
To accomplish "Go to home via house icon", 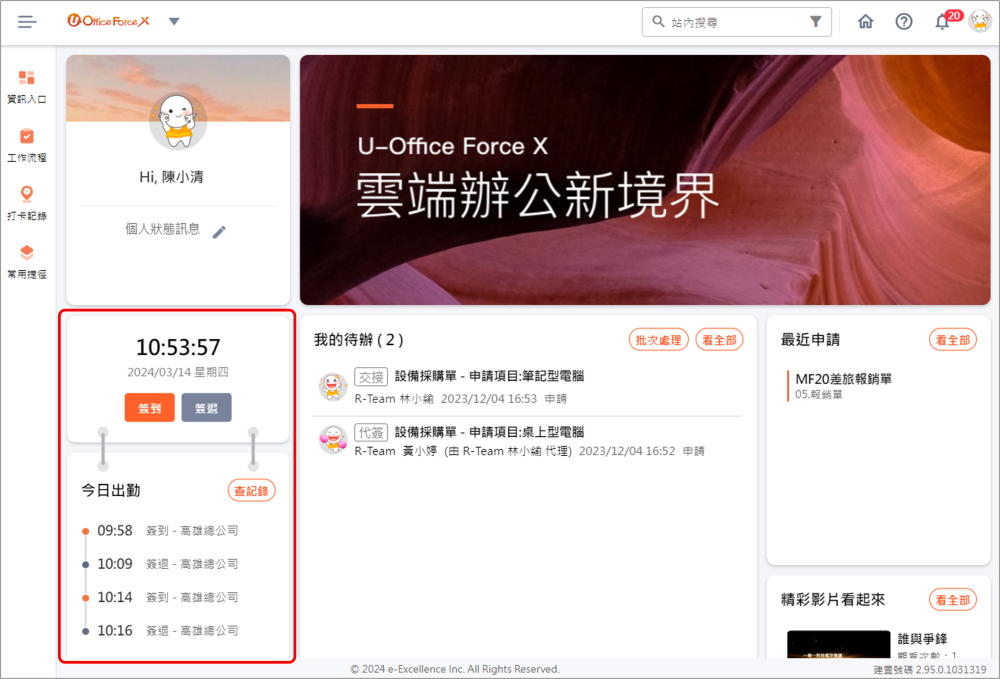I will pyautogui.click(x=865, y=22).
